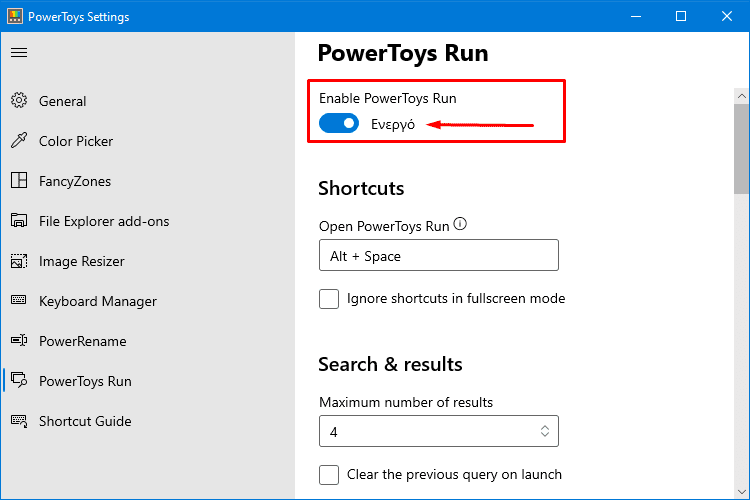The height and width of the screenshot is (500, 750).
Task: Click the PowerToys app icon in title bar
Action: 15,16
